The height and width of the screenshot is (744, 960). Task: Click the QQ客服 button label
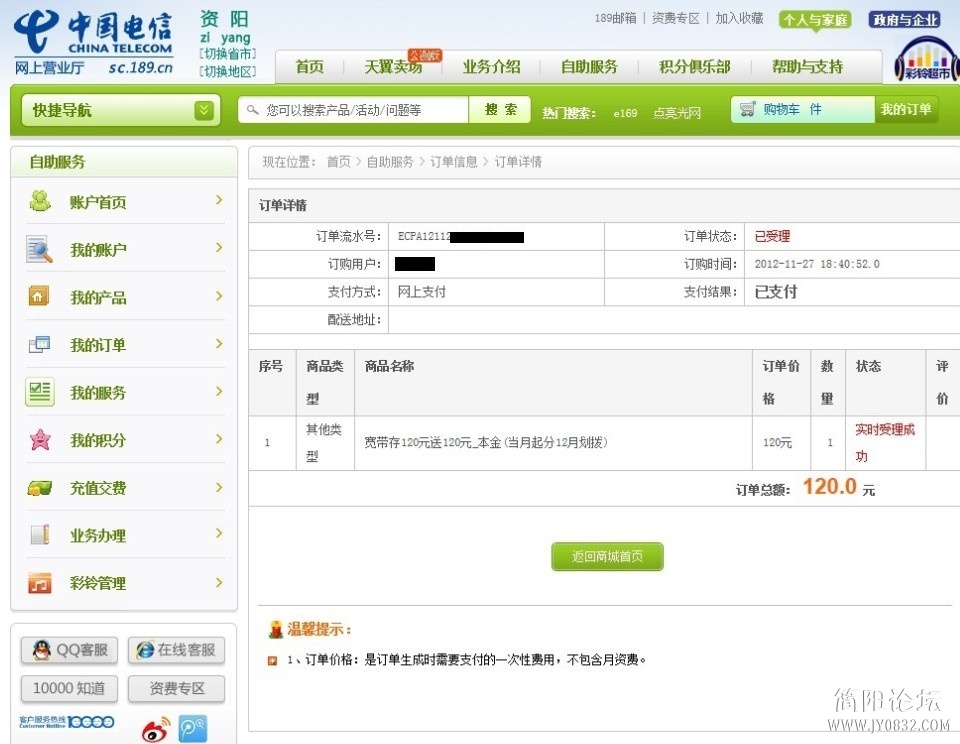click(x=82, y=650)
